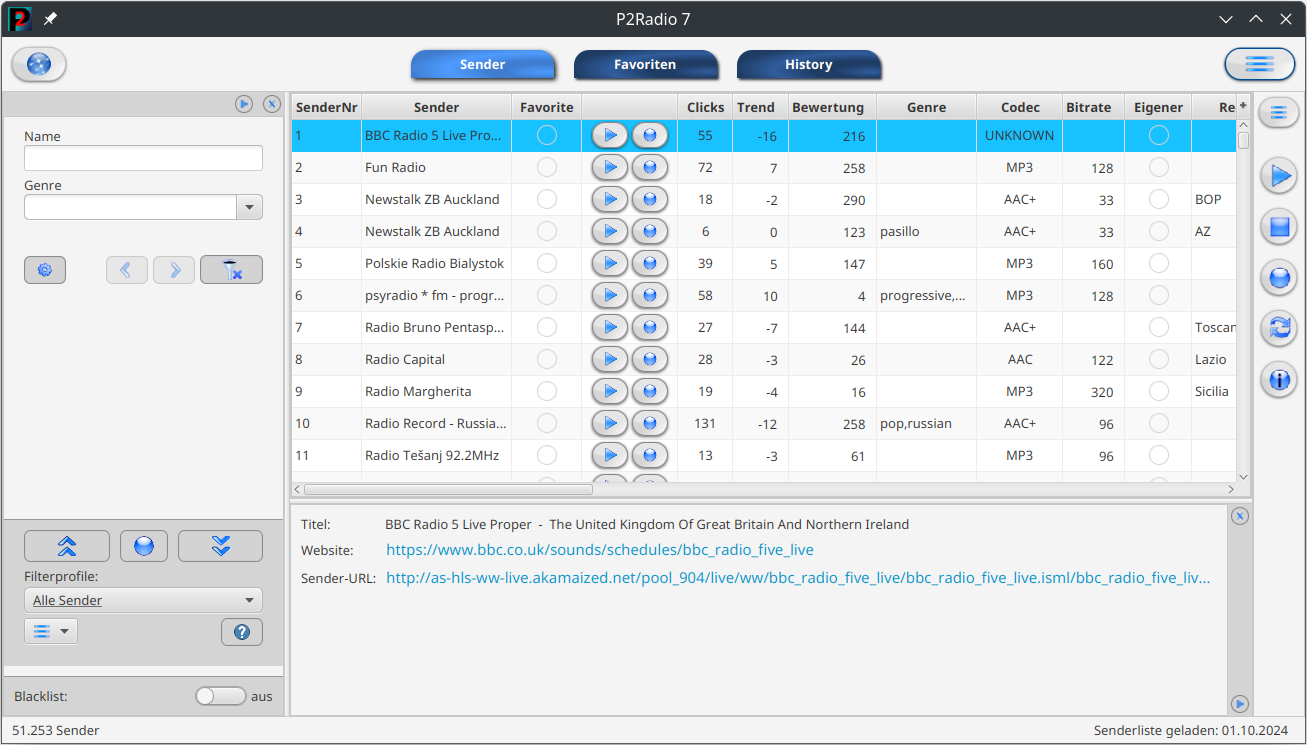1307x745 pixels.
Task: Click the refresh arrows icon in right sidebar
Action: pyautogui.click(x=1279, y=327)
